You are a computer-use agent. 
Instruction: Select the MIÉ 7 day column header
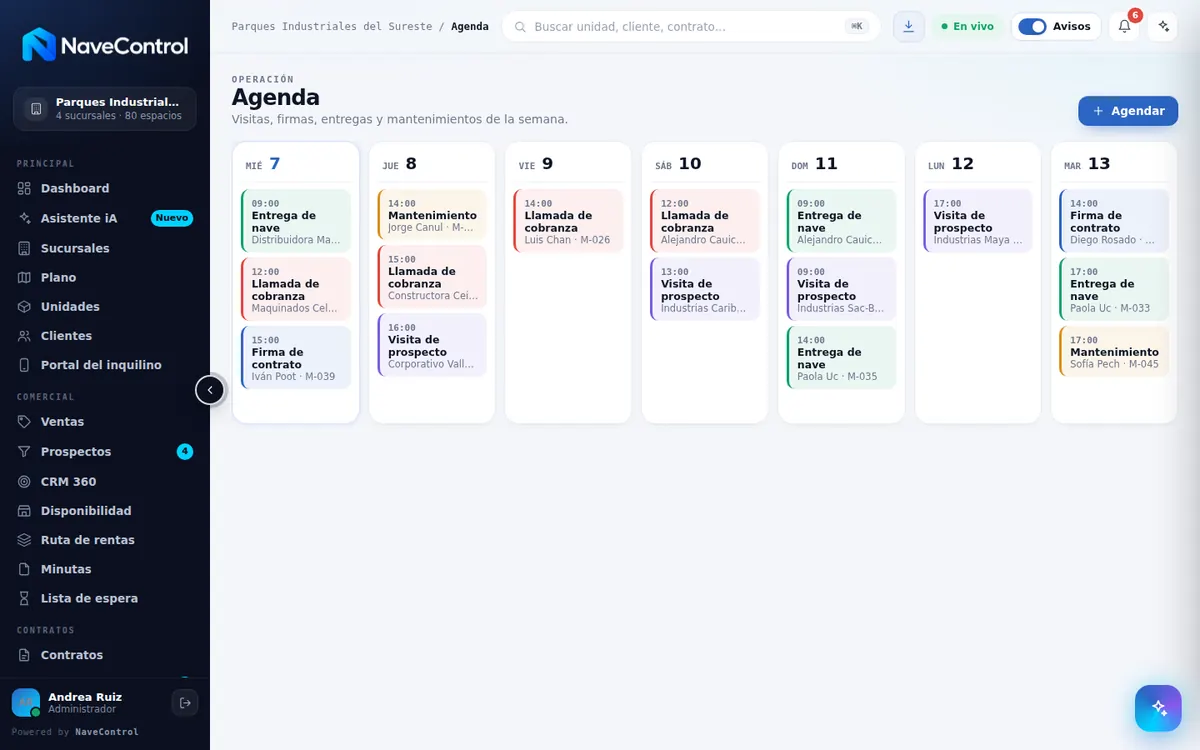(x=295, y=164)
